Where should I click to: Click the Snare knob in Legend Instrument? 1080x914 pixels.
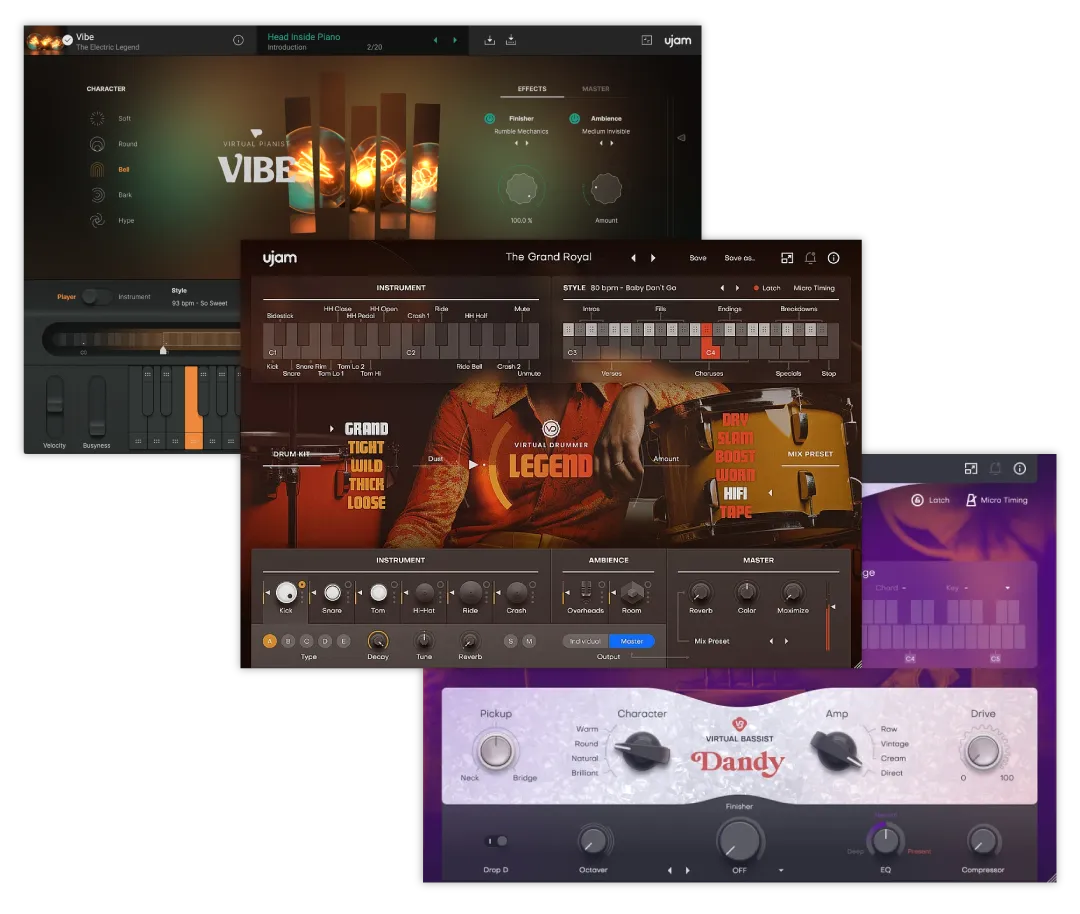332,592
